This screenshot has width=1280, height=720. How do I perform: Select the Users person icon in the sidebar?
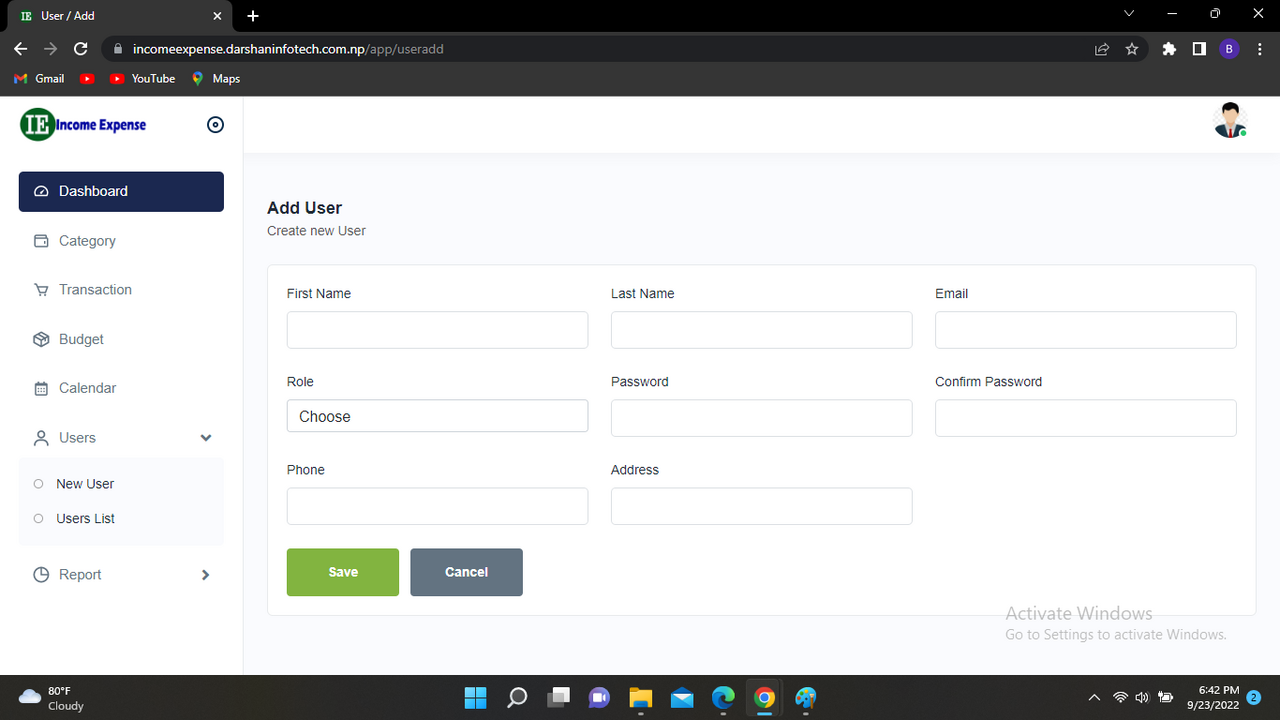[x=40, y=437]
